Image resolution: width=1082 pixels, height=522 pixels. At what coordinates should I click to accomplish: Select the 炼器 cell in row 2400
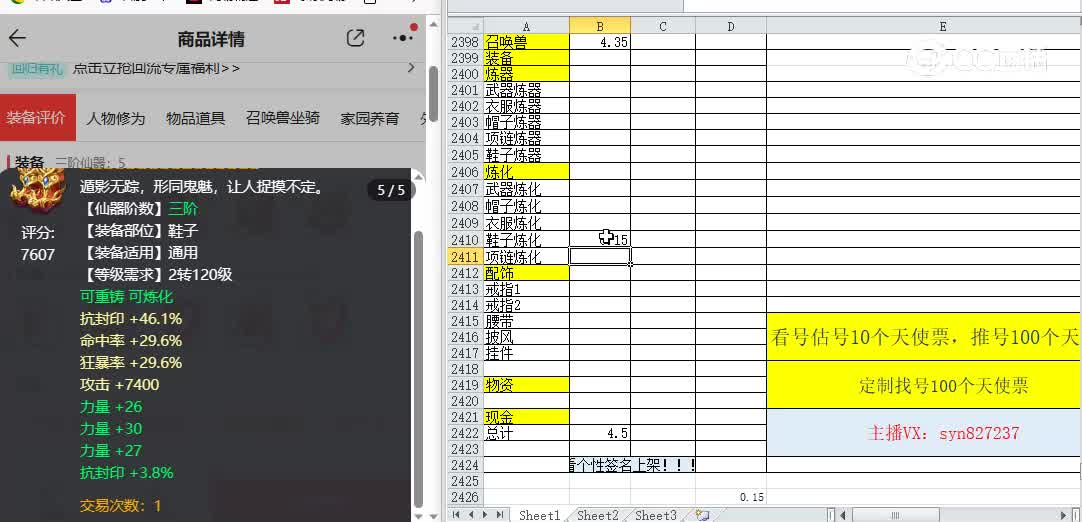click(x=527, y=73)
